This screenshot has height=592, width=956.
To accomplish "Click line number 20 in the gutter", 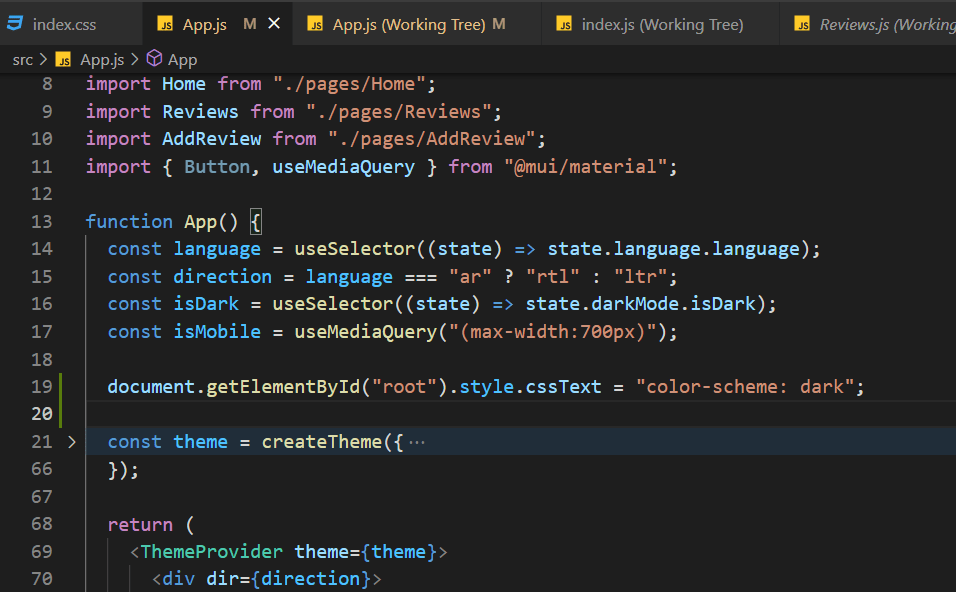I will coord(41,413).
